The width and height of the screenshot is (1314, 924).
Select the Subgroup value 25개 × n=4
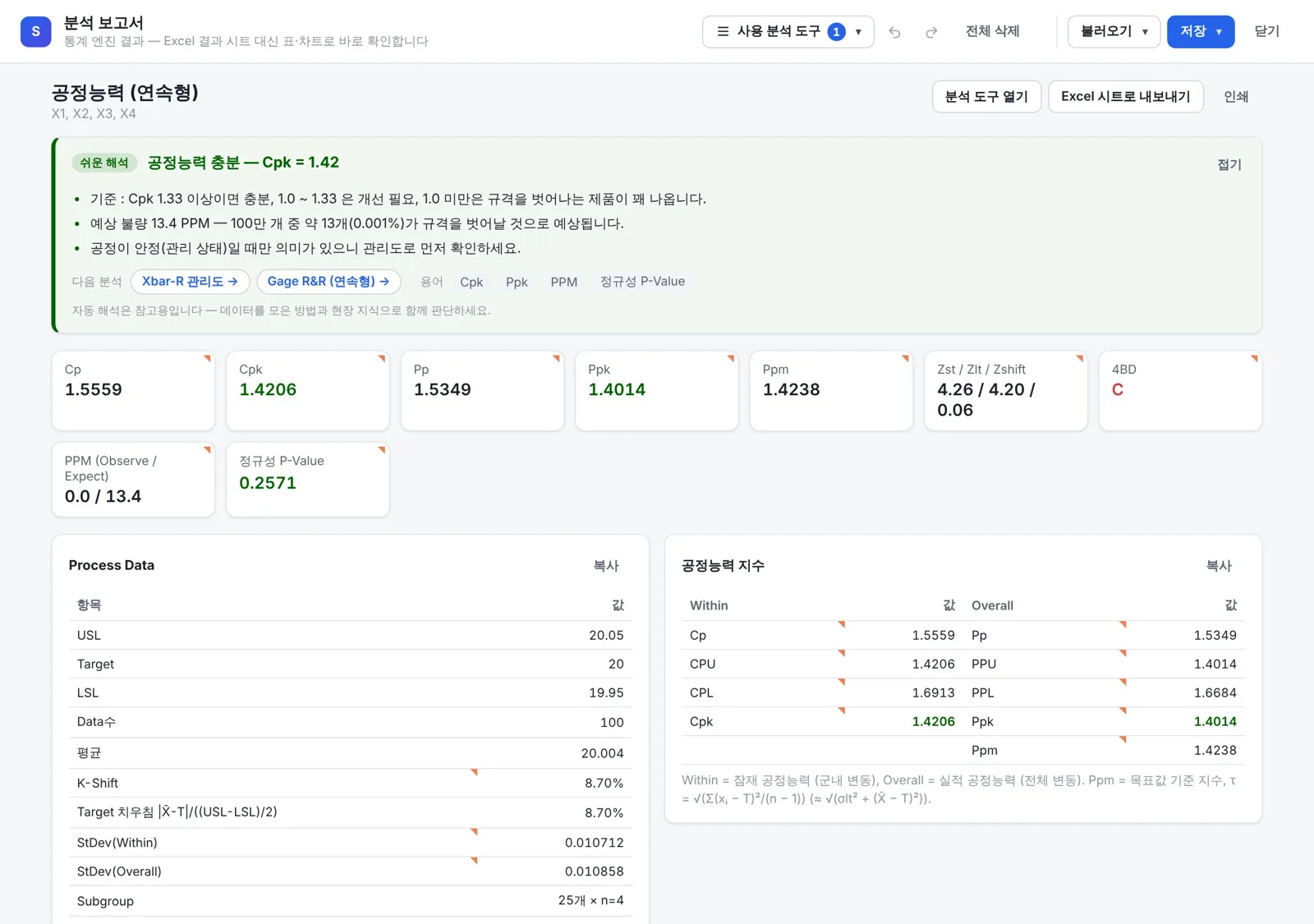pos(590,900)
